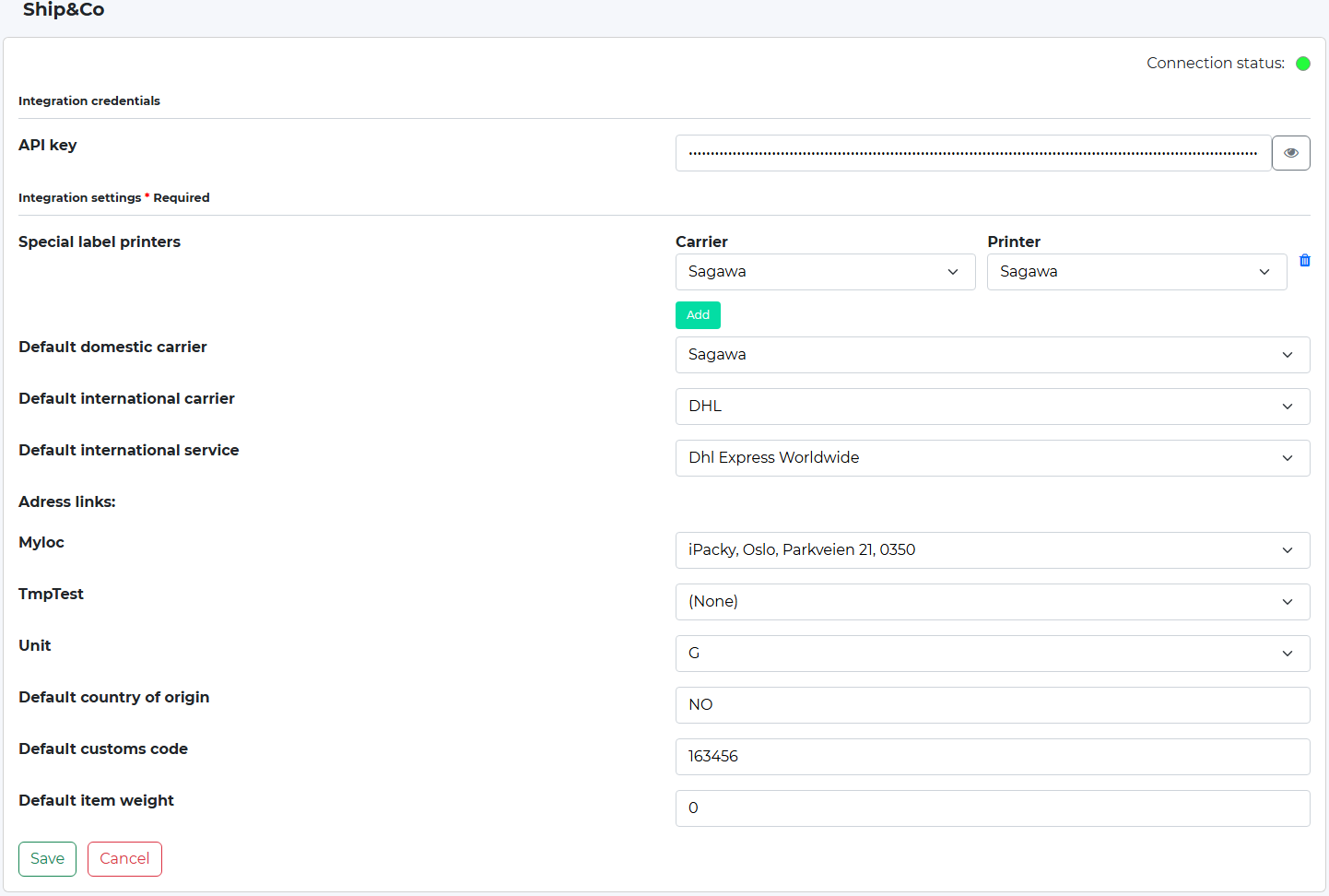The height and width of the screenshot is (896, 1329).
Task: Change the Default international carrier from DHL
Action: (x=992, y=407)
